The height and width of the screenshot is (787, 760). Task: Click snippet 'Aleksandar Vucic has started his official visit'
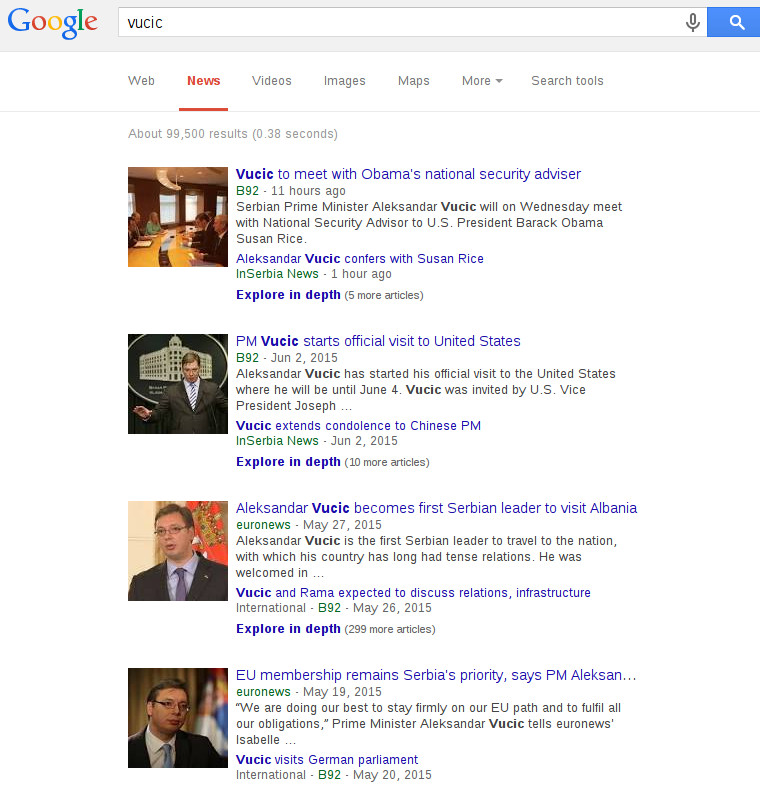point(426,390)
